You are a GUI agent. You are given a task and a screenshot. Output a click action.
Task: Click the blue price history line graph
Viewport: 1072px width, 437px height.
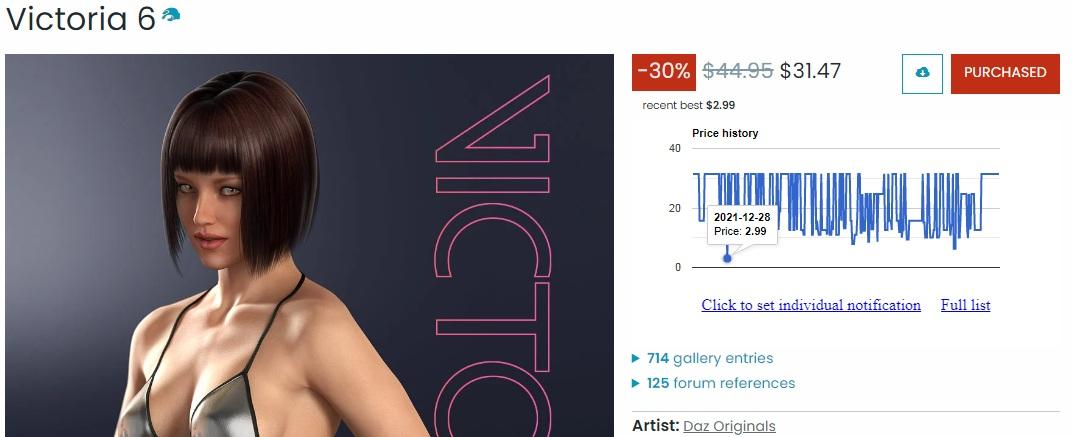coord(846,208)
